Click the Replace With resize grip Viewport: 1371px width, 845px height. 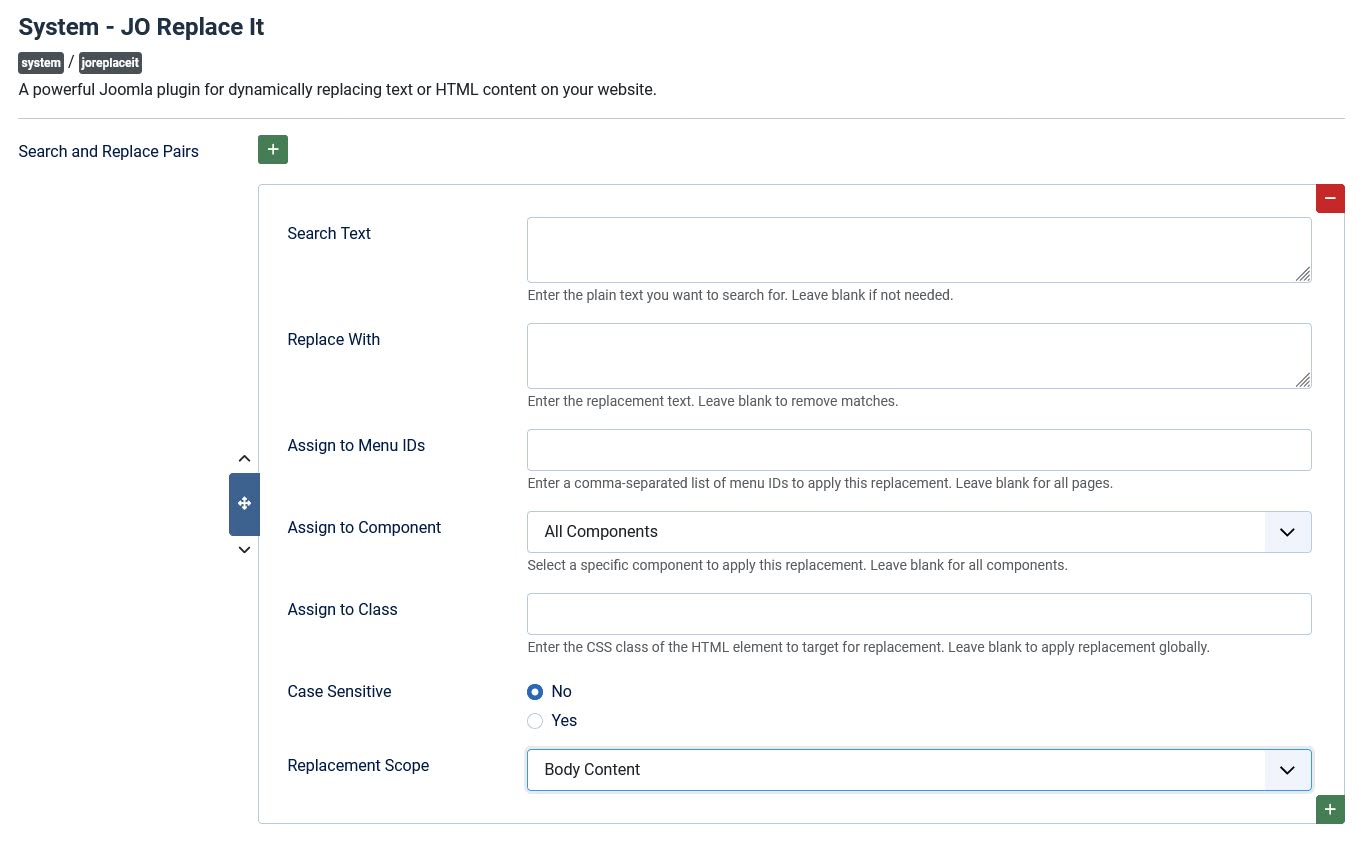(x=1303, y=380)
